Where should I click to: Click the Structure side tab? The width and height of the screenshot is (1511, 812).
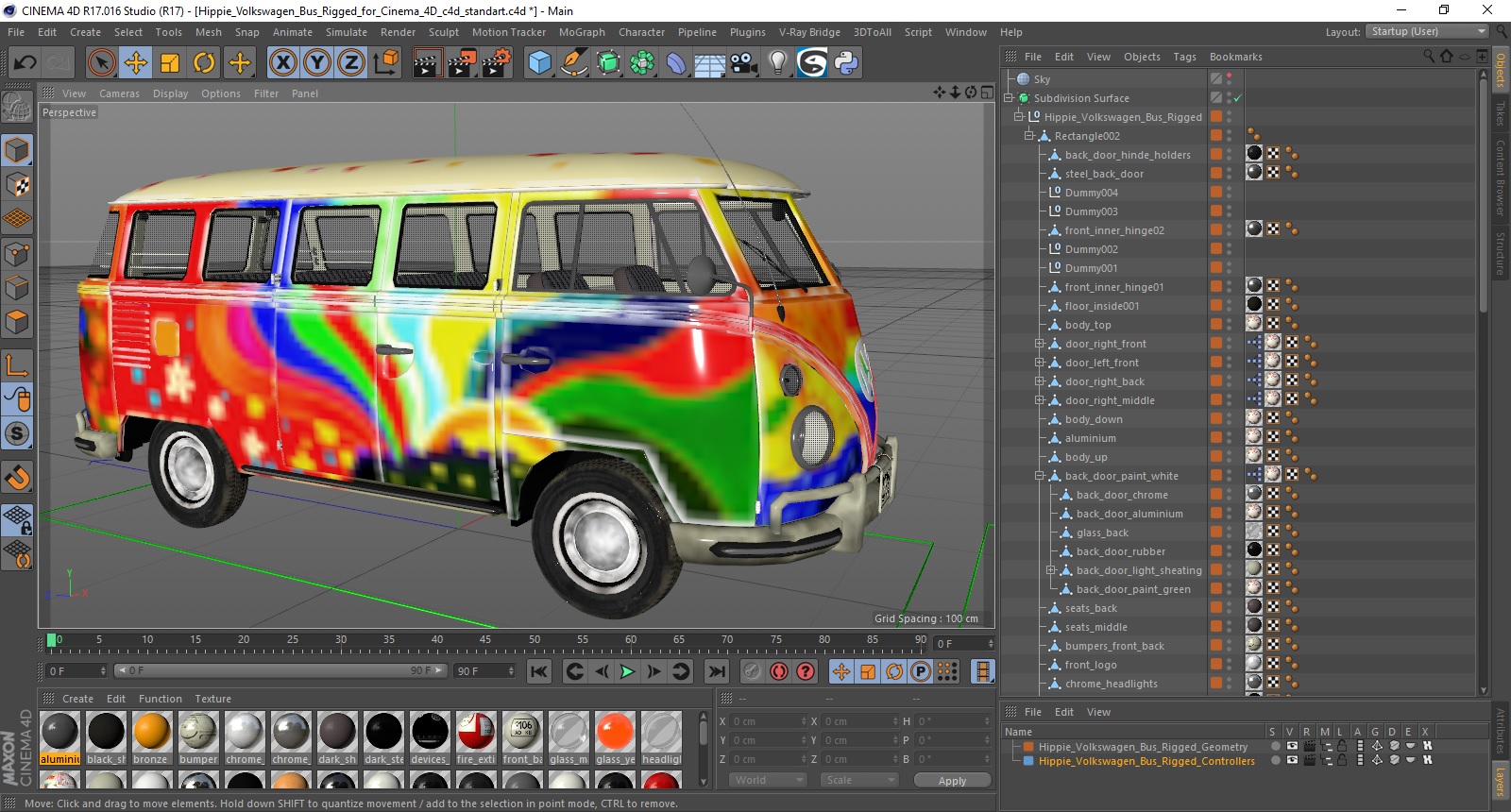(1501, 253)
